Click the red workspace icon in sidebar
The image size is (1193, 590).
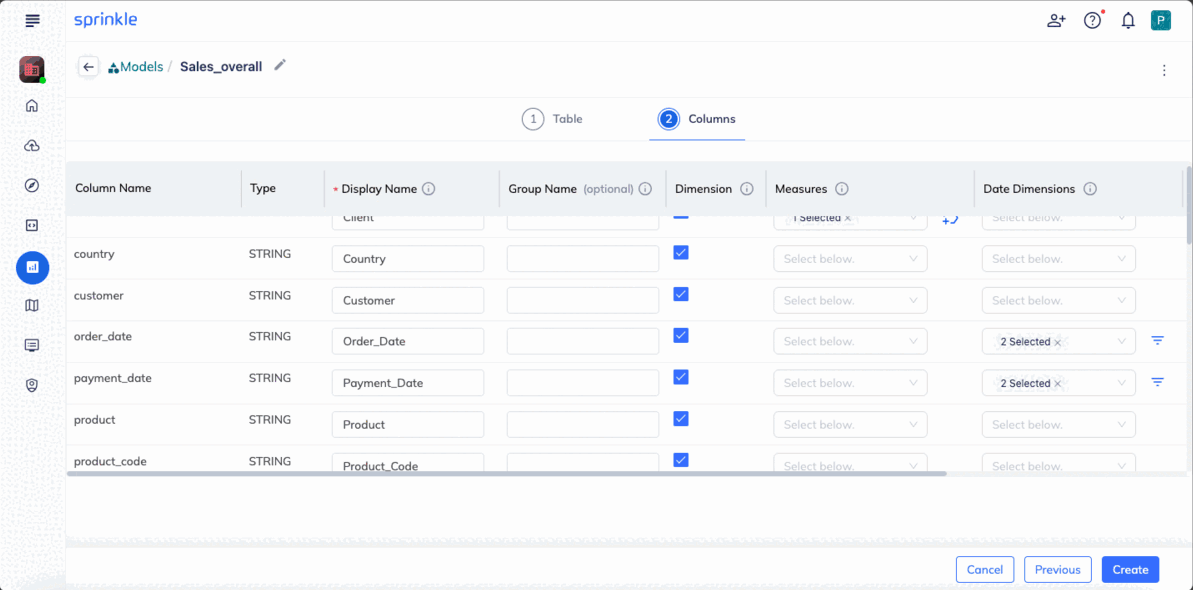pos(31,69)
